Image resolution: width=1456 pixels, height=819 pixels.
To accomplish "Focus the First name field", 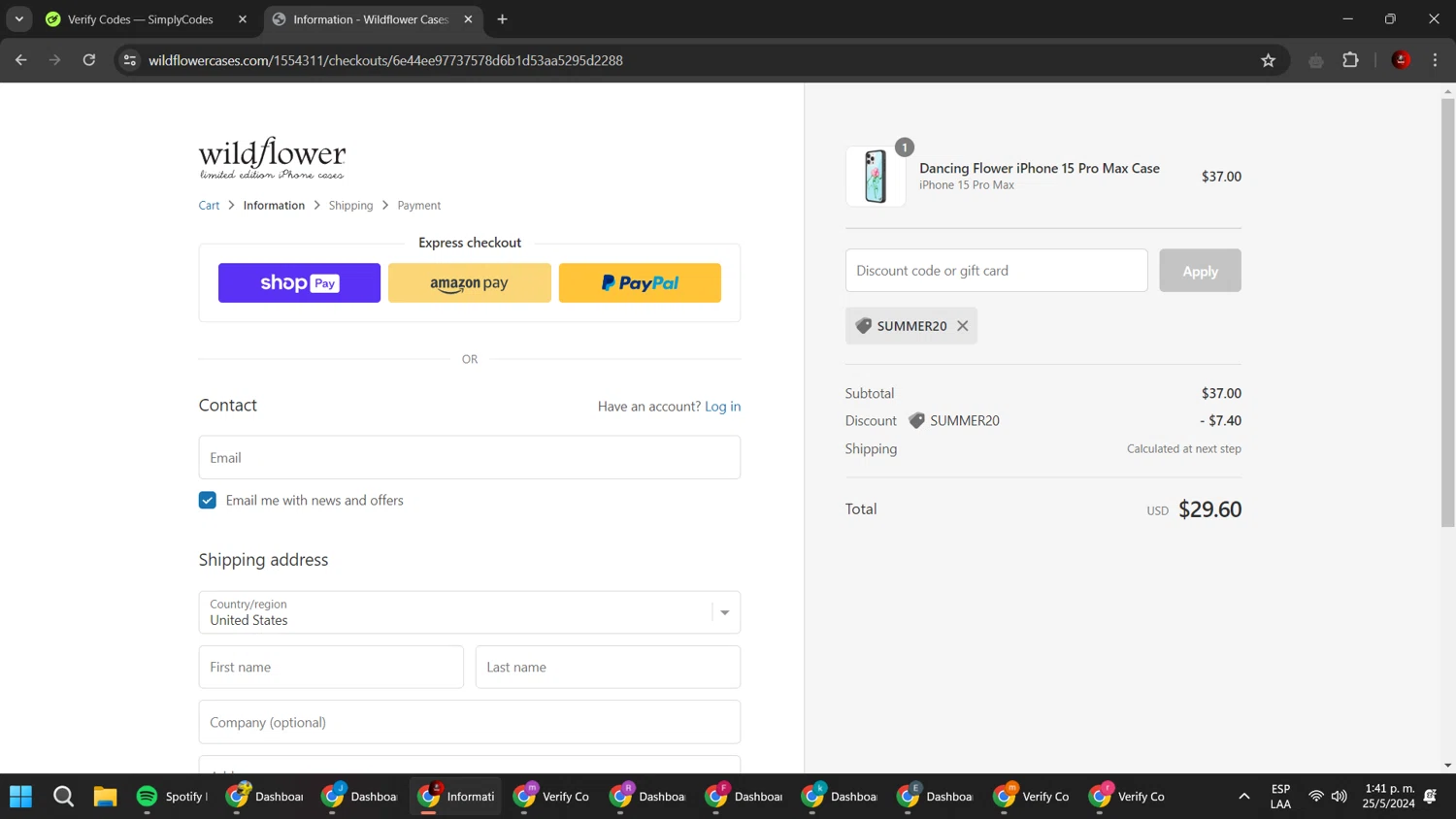I will (x=331, y=668).
